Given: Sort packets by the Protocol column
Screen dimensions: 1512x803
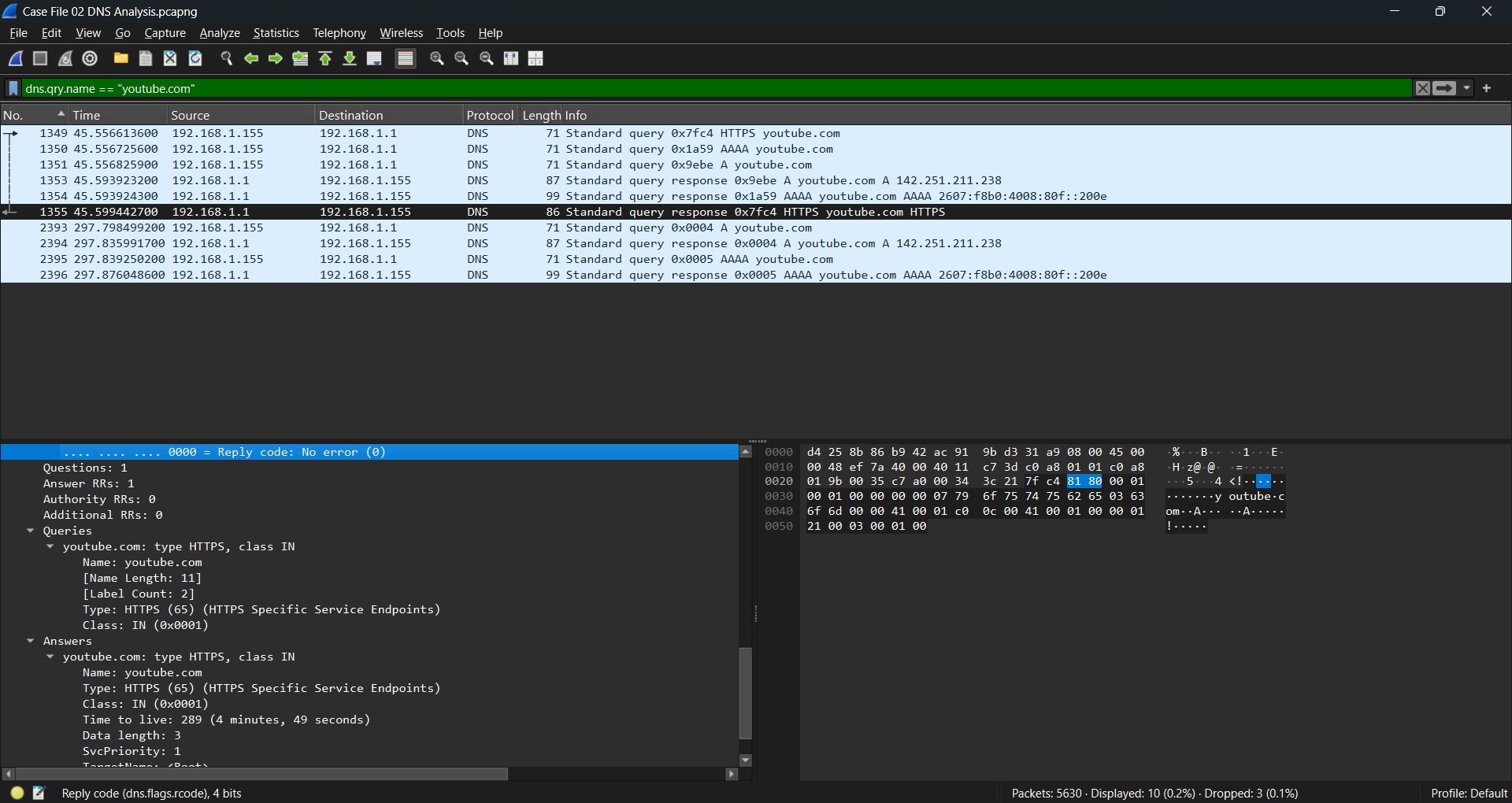Looking at the screenshot, I should [490, 115].
